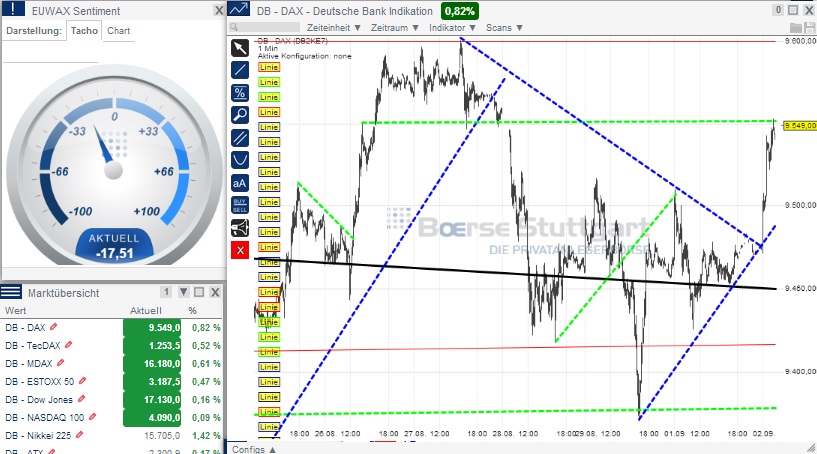Click the 9.549,0 value cell

(x=152, y=327)
